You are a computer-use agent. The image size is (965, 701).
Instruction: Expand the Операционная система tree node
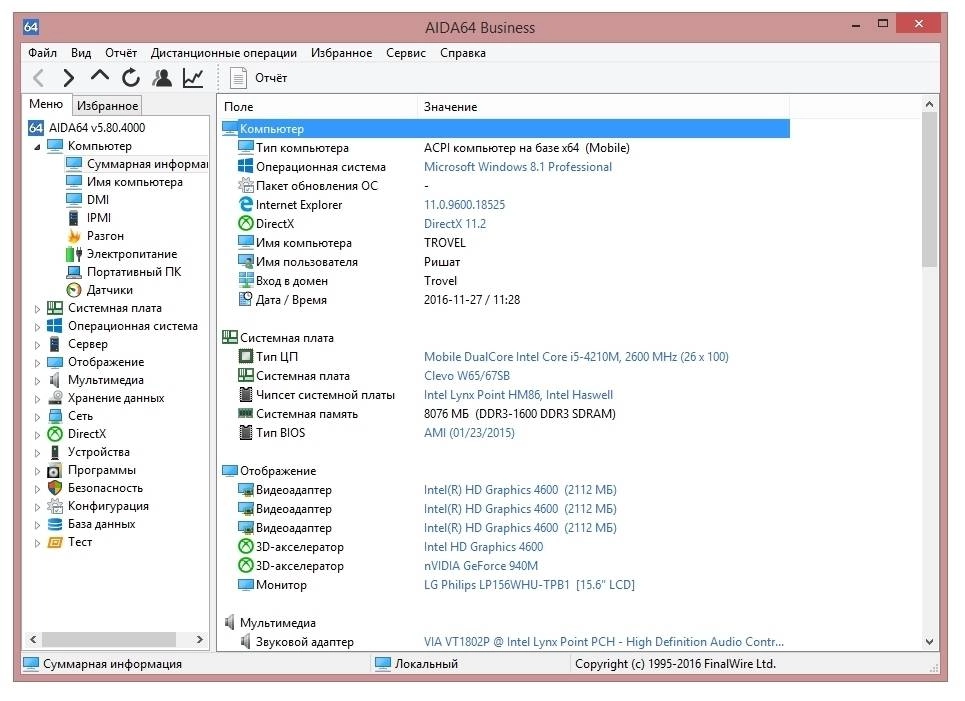pyautogui.click(x=37, y=327)
